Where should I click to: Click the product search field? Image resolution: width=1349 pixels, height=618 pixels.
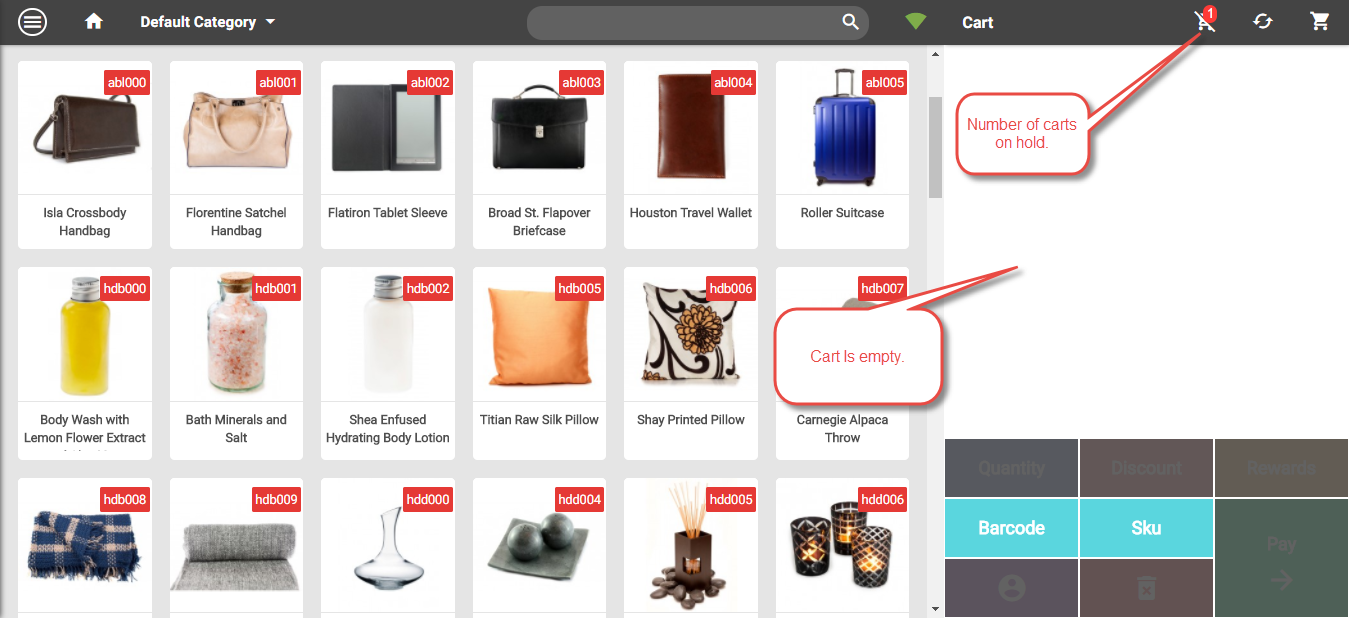click(x=697, y=22)
